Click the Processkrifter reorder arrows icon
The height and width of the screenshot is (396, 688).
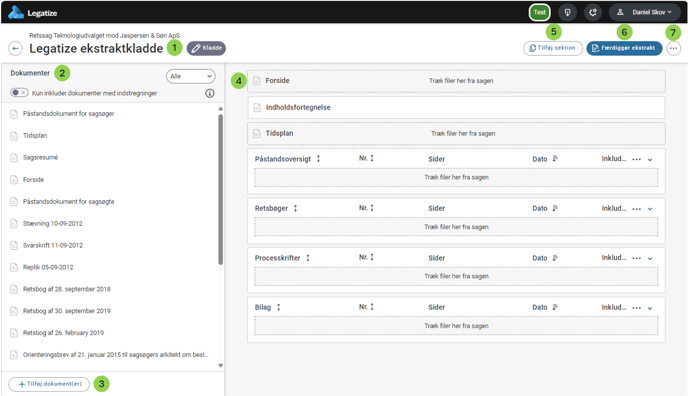[308, 258]
